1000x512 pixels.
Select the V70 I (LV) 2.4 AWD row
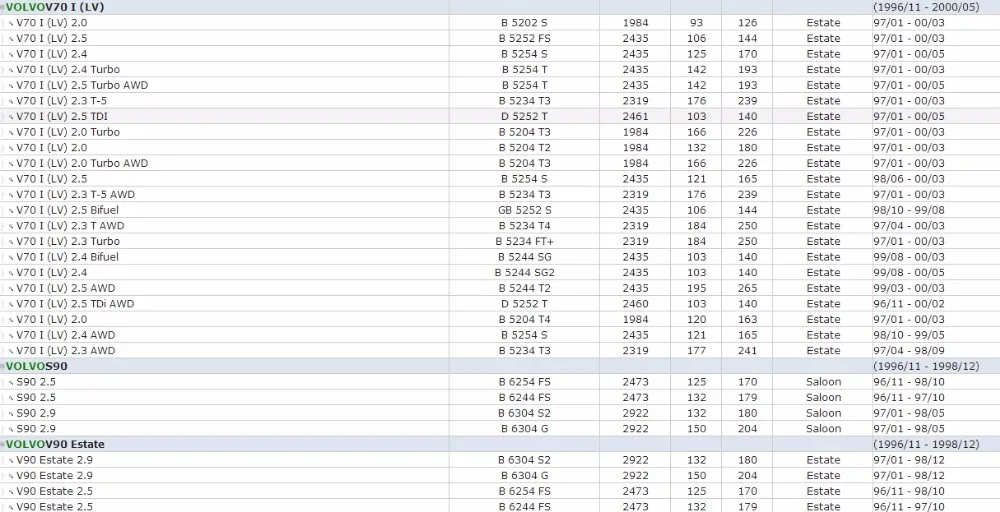point(500,335)
